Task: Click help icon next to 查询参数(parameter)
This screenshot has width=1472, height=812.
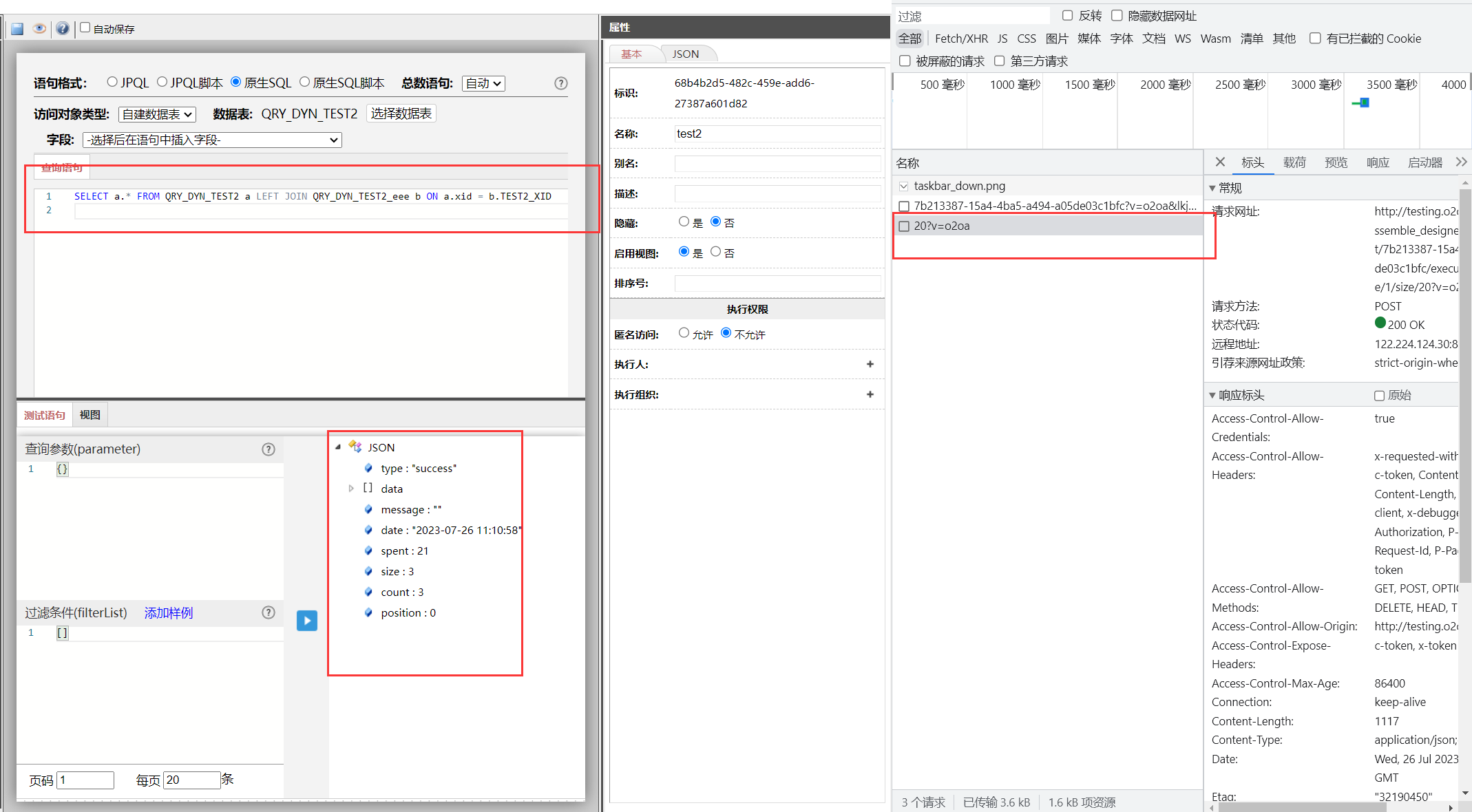Action: tap(269, 449)
